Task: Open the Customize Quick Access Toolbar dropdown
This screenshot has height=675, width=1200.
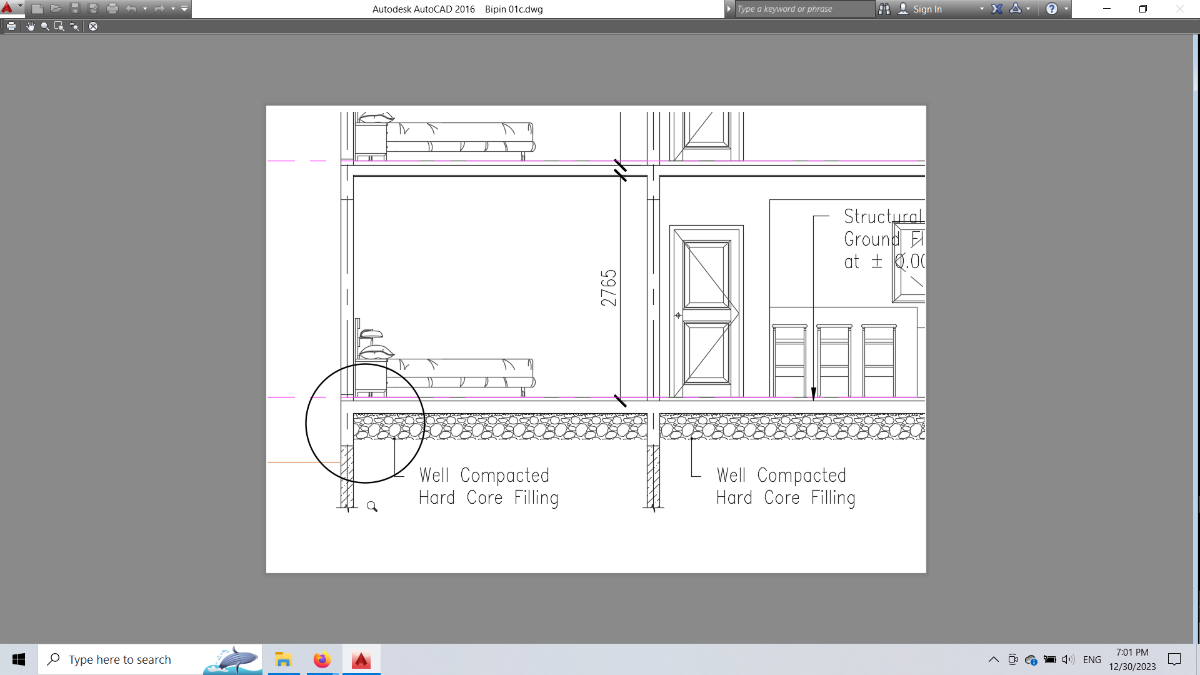Action: 184,9
